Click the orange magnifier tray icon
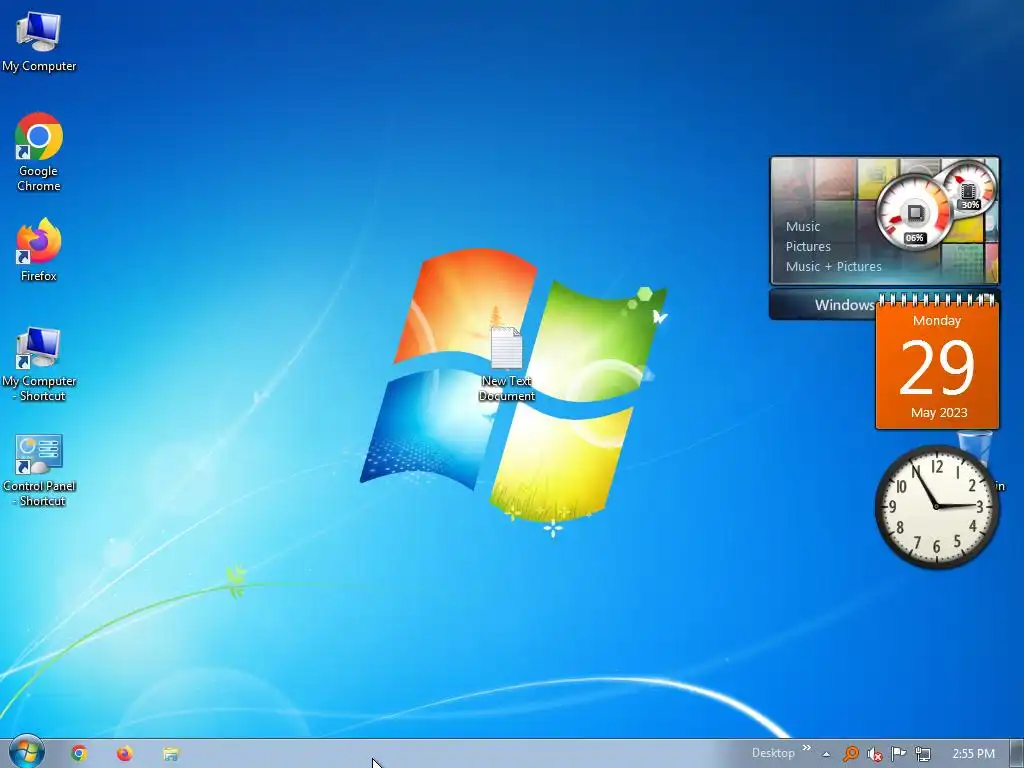 pos(850,754)
